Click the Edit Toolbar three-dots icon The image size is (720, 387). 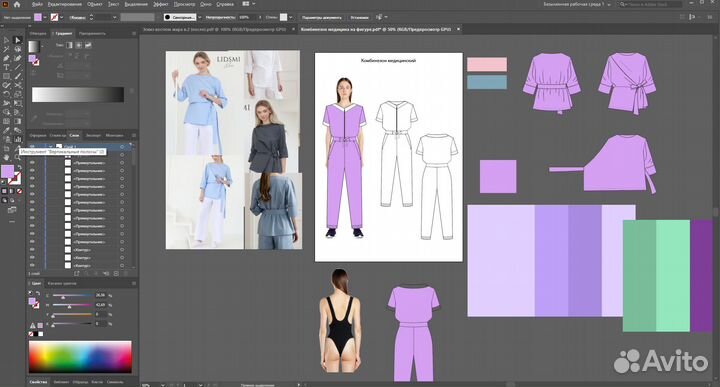point(12,222)
